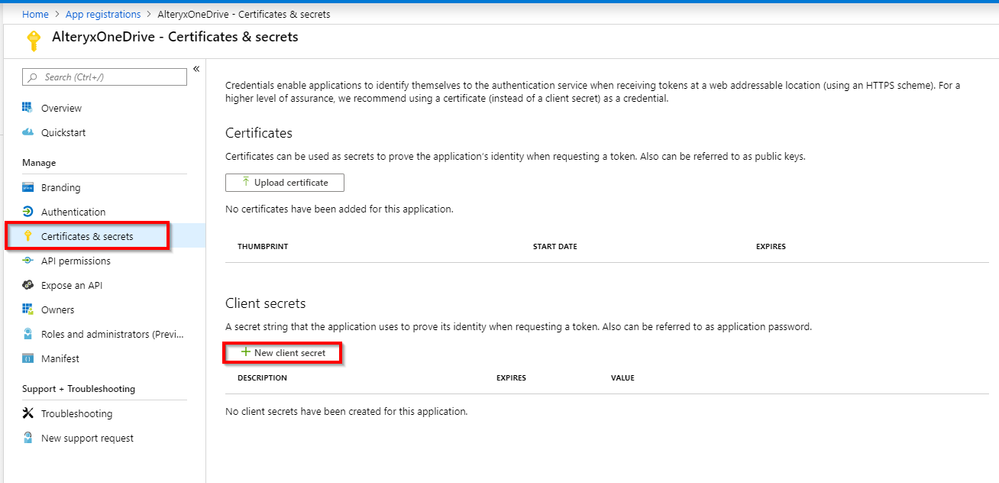Collapse the sidebar with the double chevron

[x=196, y=69]
